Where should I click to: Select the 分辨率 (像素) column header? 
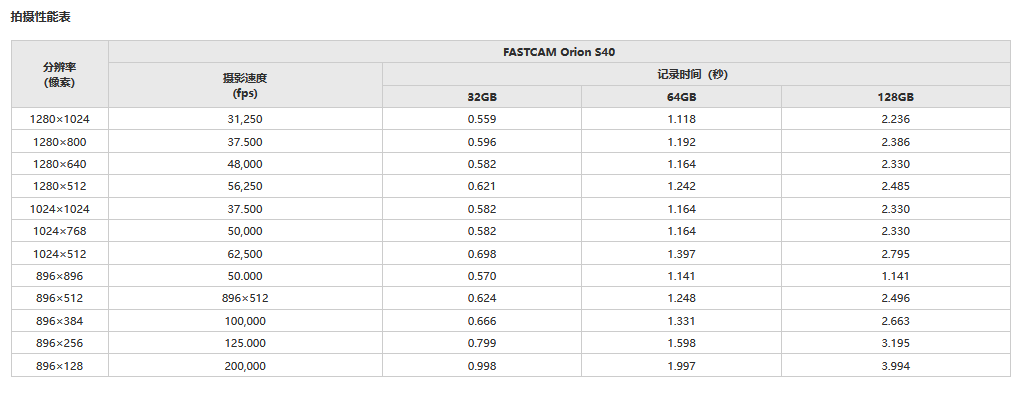coord(60,74)
